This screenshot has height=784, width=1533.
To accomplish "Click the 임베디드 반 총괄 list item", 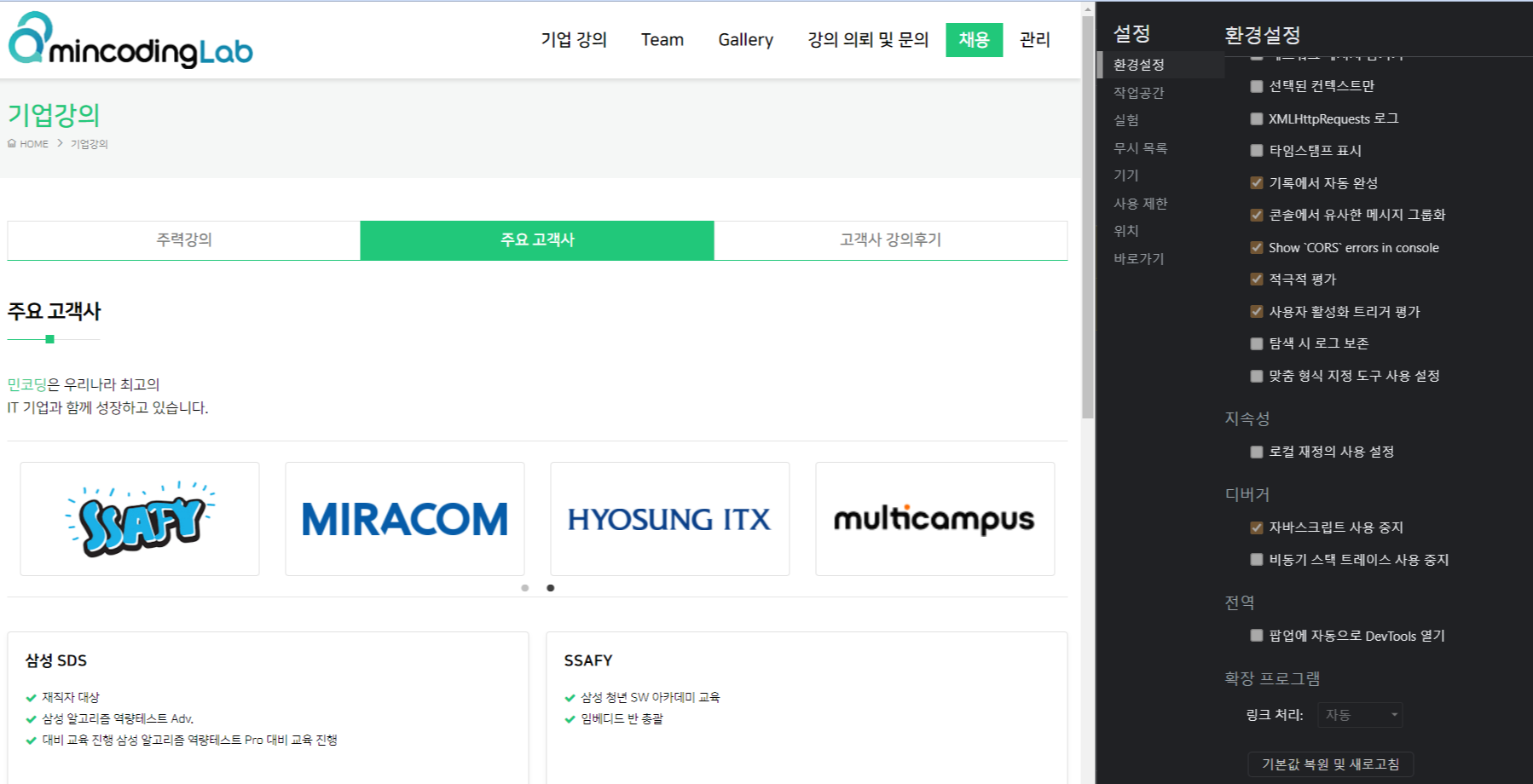I will point(622,718).
